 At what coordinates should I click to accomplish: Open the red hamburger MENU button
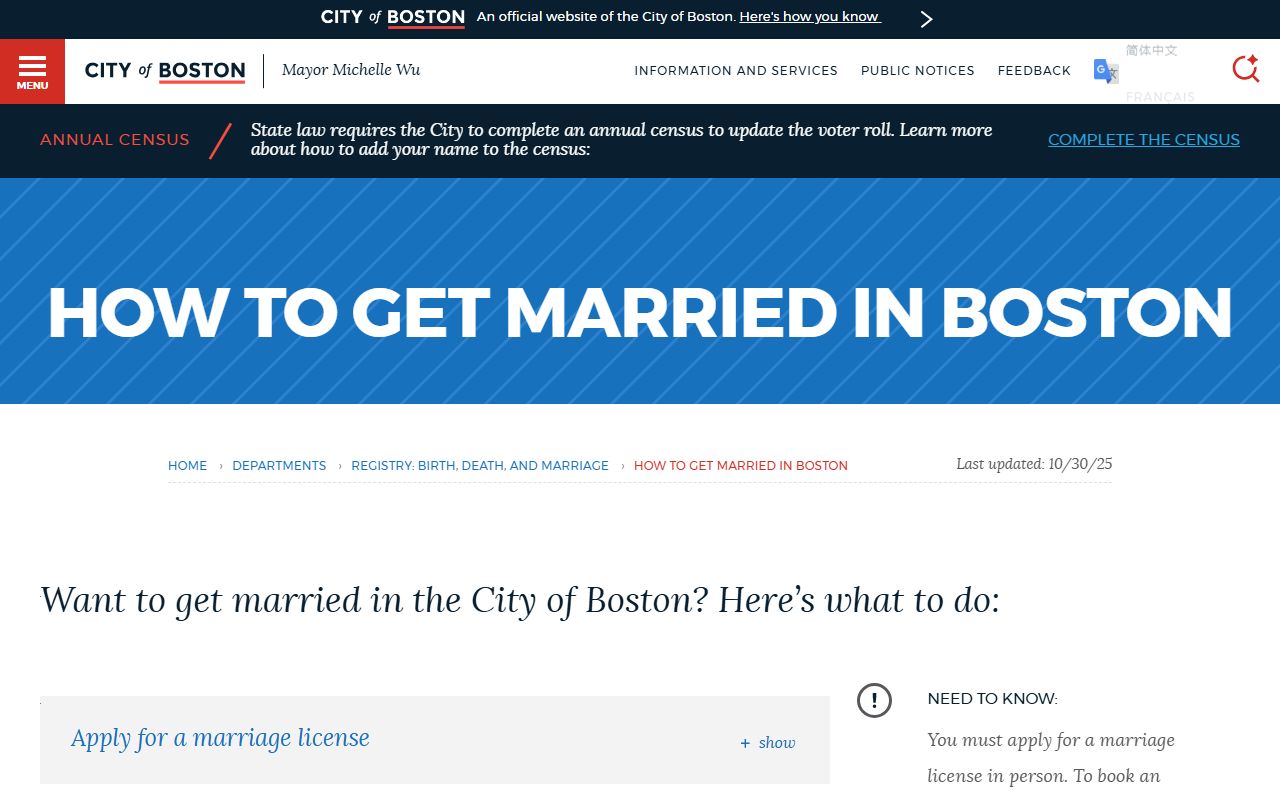point(32,71)
